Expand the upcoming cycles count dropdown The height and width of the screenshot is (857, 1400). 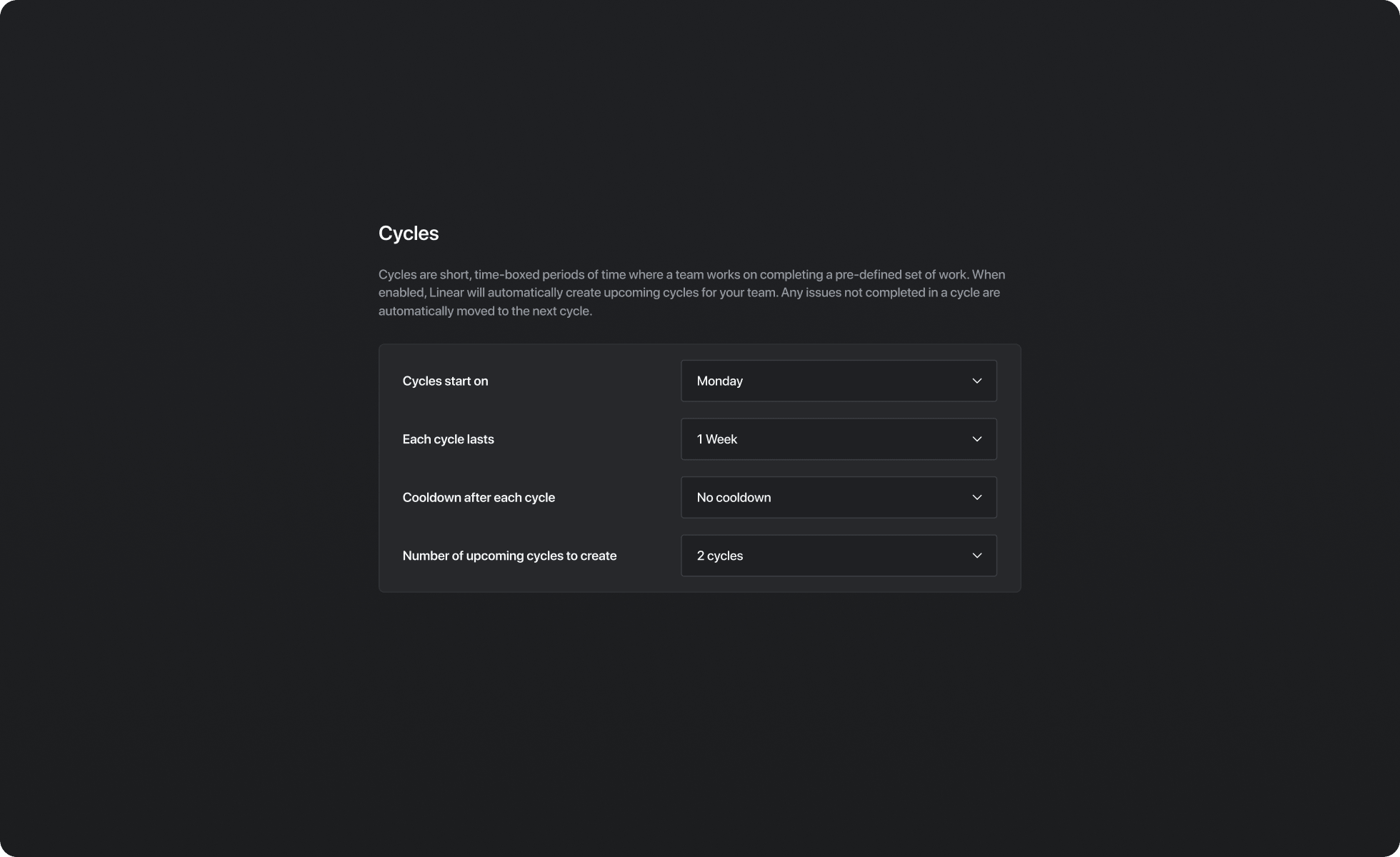click(x=838, y=556)
